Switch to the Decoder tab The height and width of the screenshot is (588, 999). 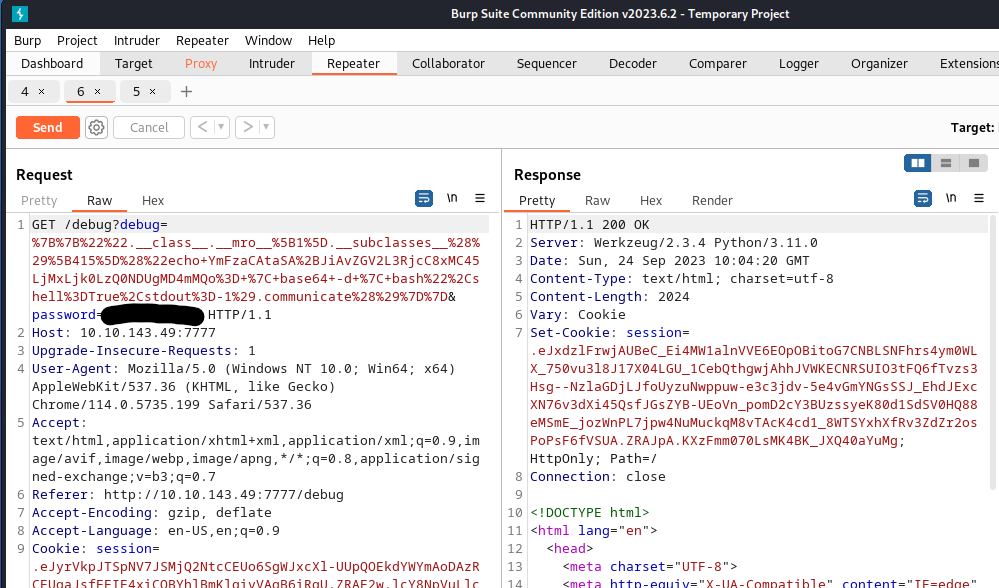pos(633,64)
